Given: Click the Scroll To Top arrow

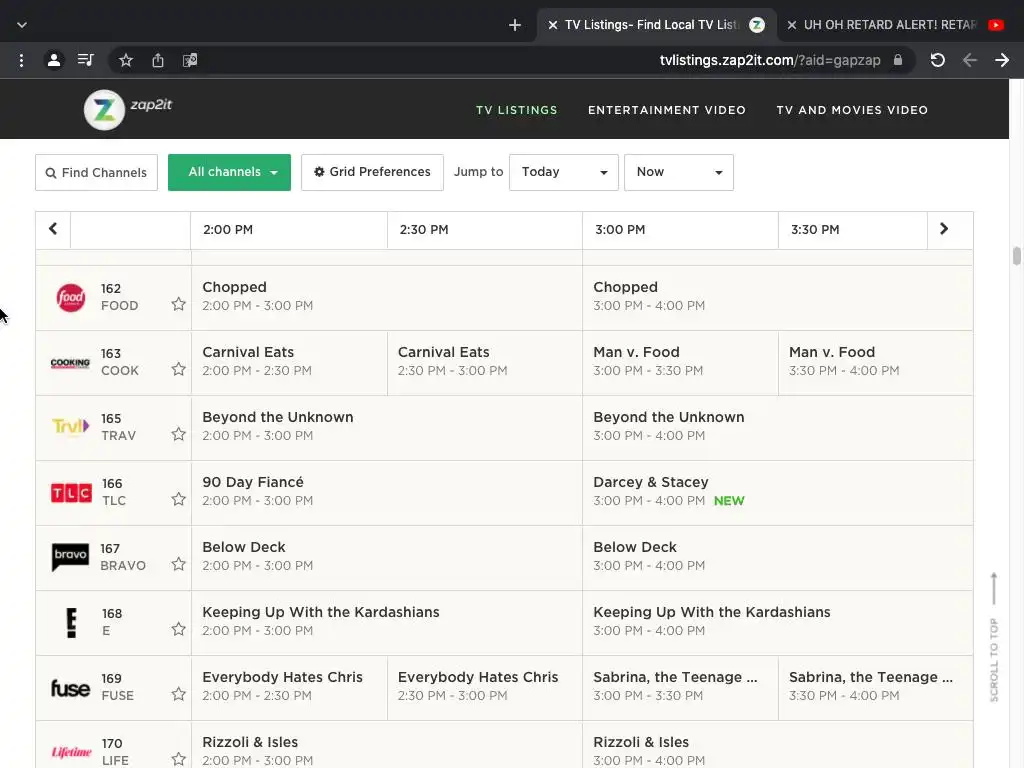Looking at the screenshot, I should (x=994, y=588).
